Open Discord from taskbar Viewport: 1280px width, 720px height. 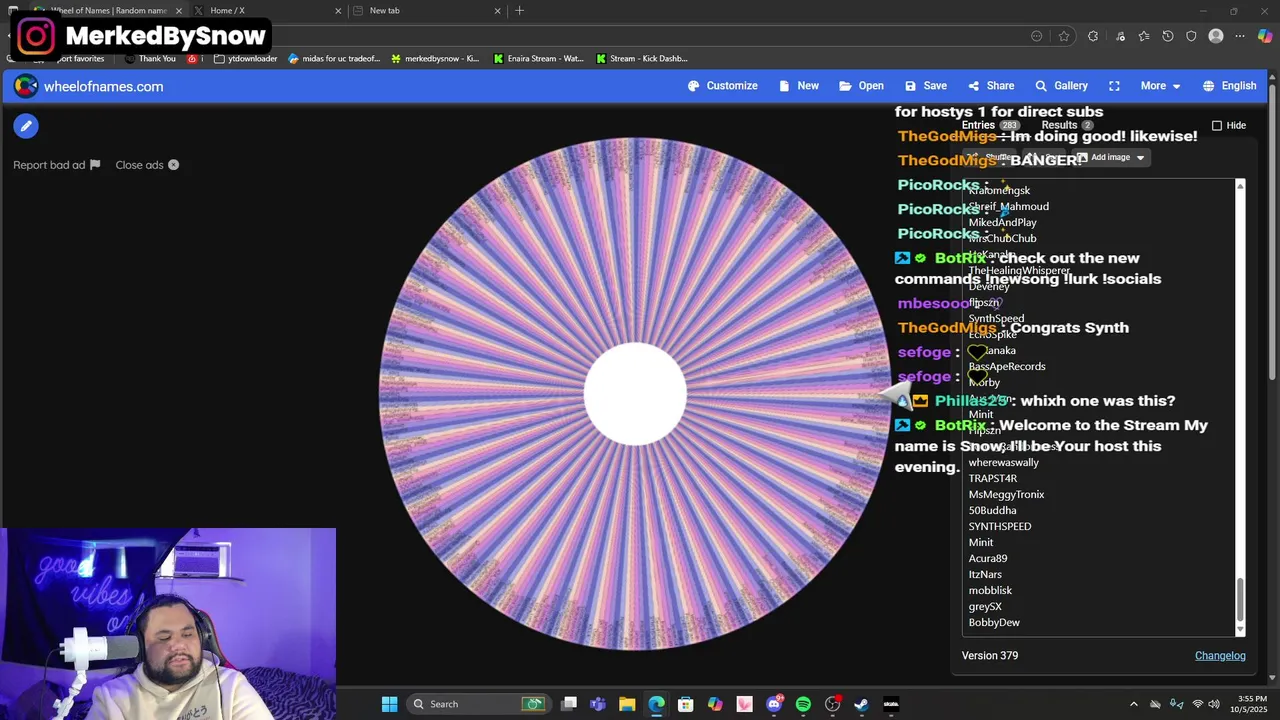tap(774, 704)
